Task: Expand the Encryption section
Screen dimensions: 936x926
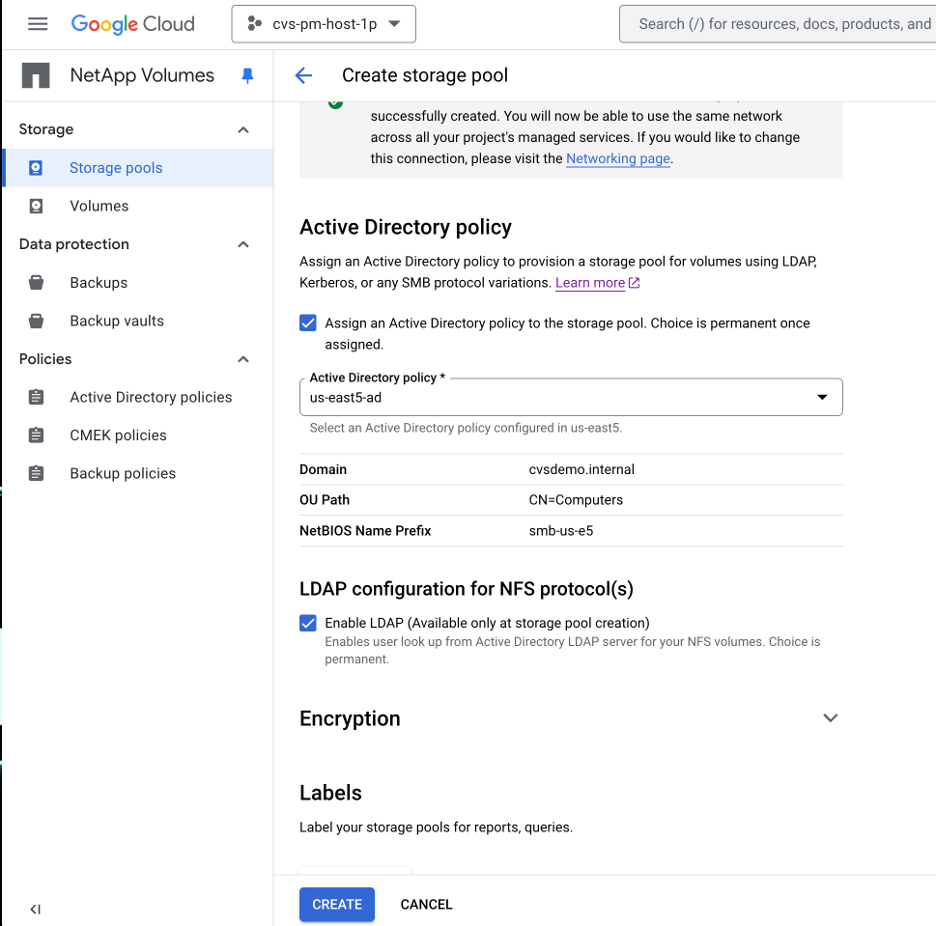Action: pyautogui.click(x=830, y=718)
